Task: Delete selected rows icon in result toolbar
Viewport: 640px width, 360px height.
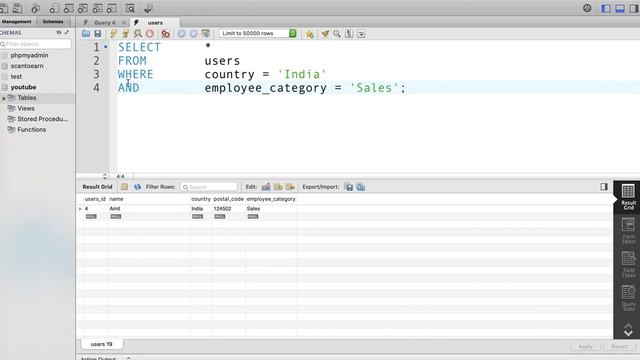Action: click(x=290, y=187)
